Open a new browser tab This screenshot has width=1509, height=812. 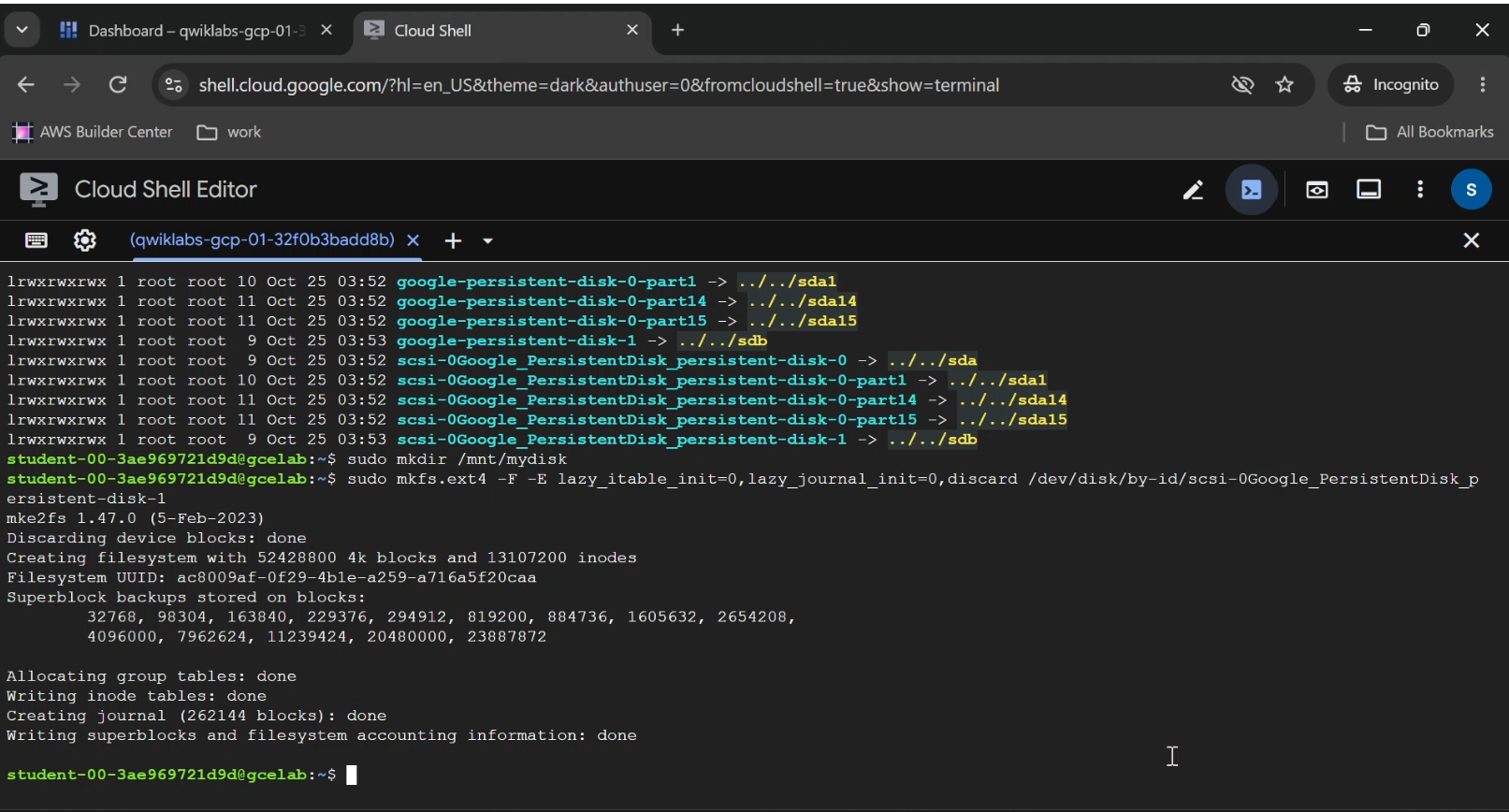coord(678,30)
